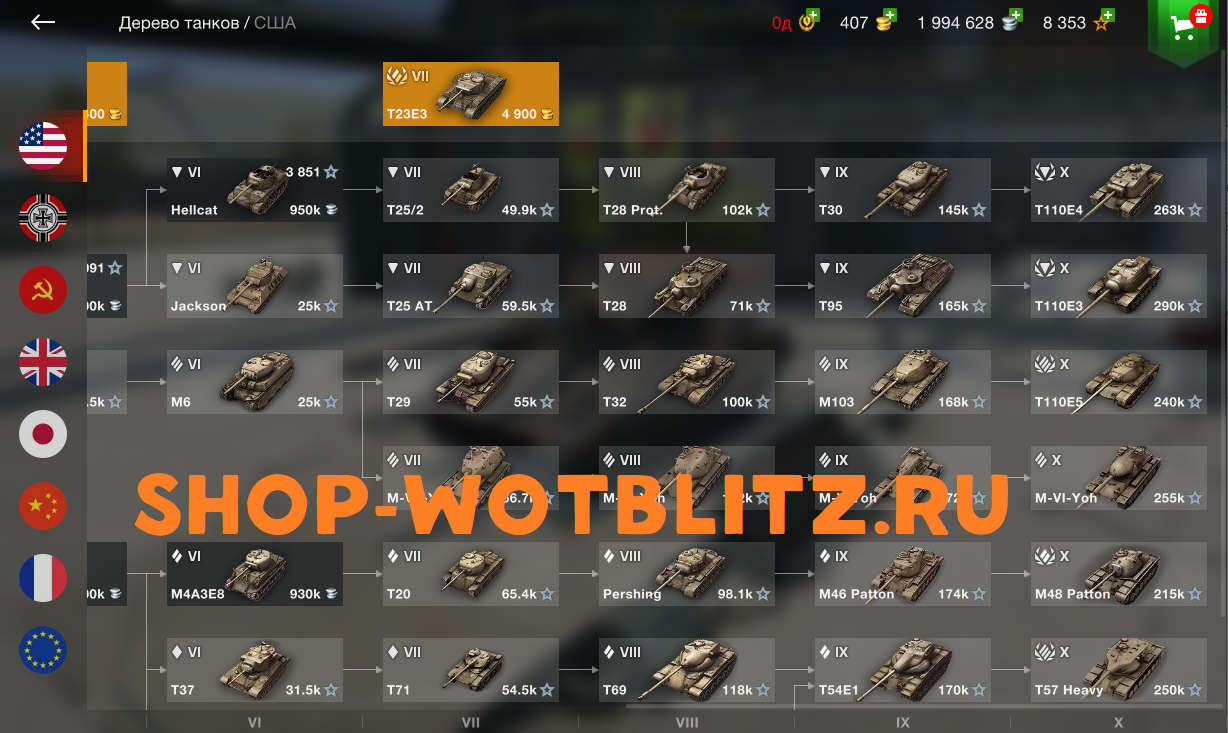1228x733 pixels.
Task: Select the Hellcat tier VI tank
Action: (x=255, y=190)
